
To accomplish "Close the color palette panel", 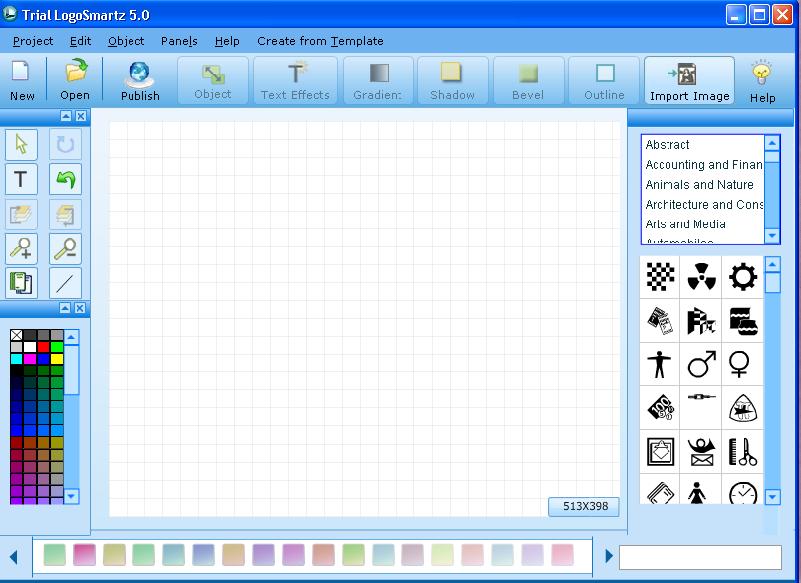I will point(80,308).
